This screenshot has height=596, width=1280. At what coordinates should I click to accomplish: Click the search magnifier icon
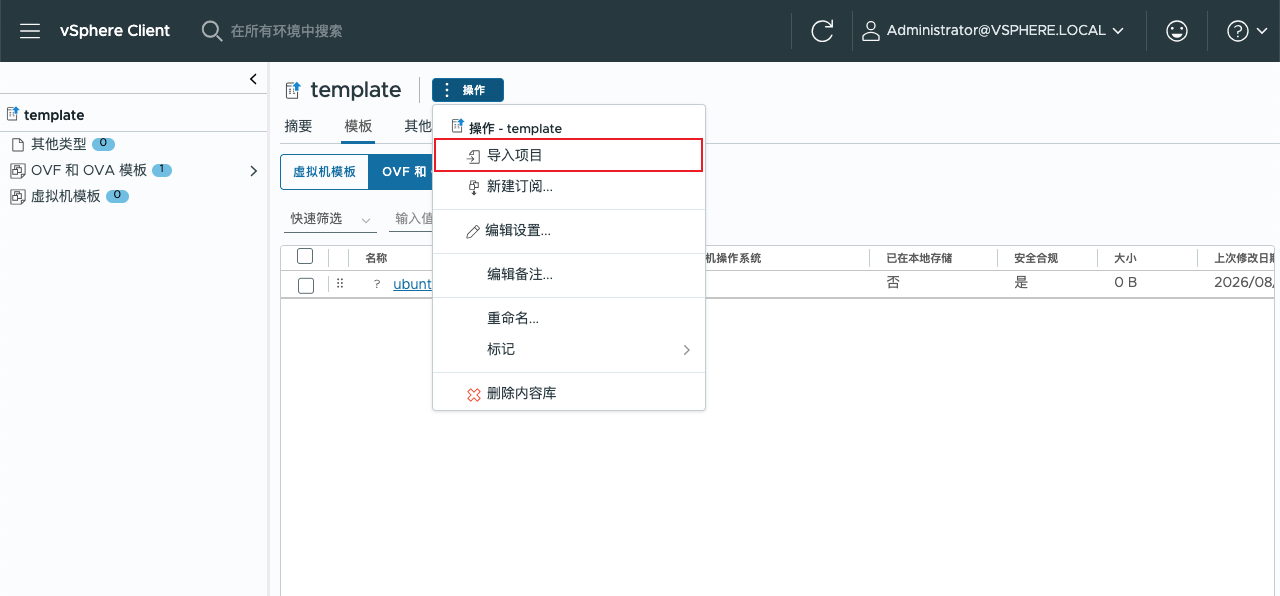(x=212, y=31)
